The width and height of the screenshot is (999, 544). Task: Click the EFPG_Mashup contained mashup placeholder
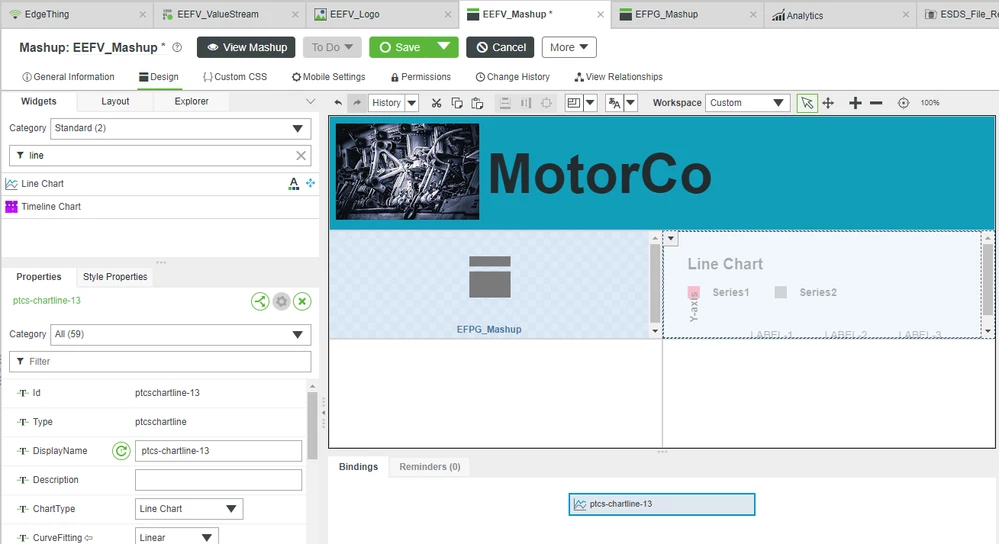click(489, 284)
